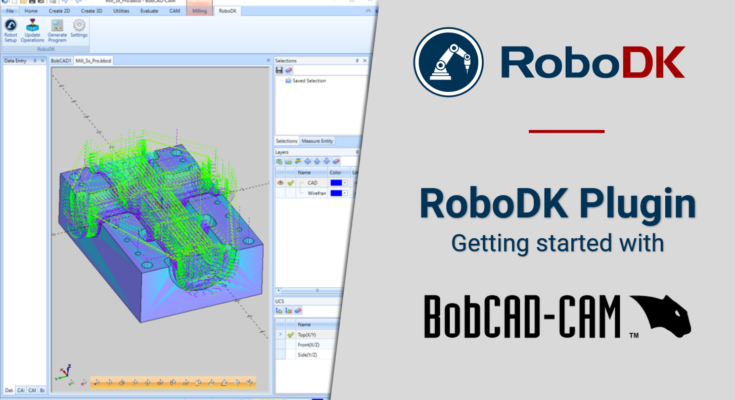Click the first icon in Layers toolbar
Image resolution: width=735 pixels, height=400 pixels.
(x=279, y=160)
